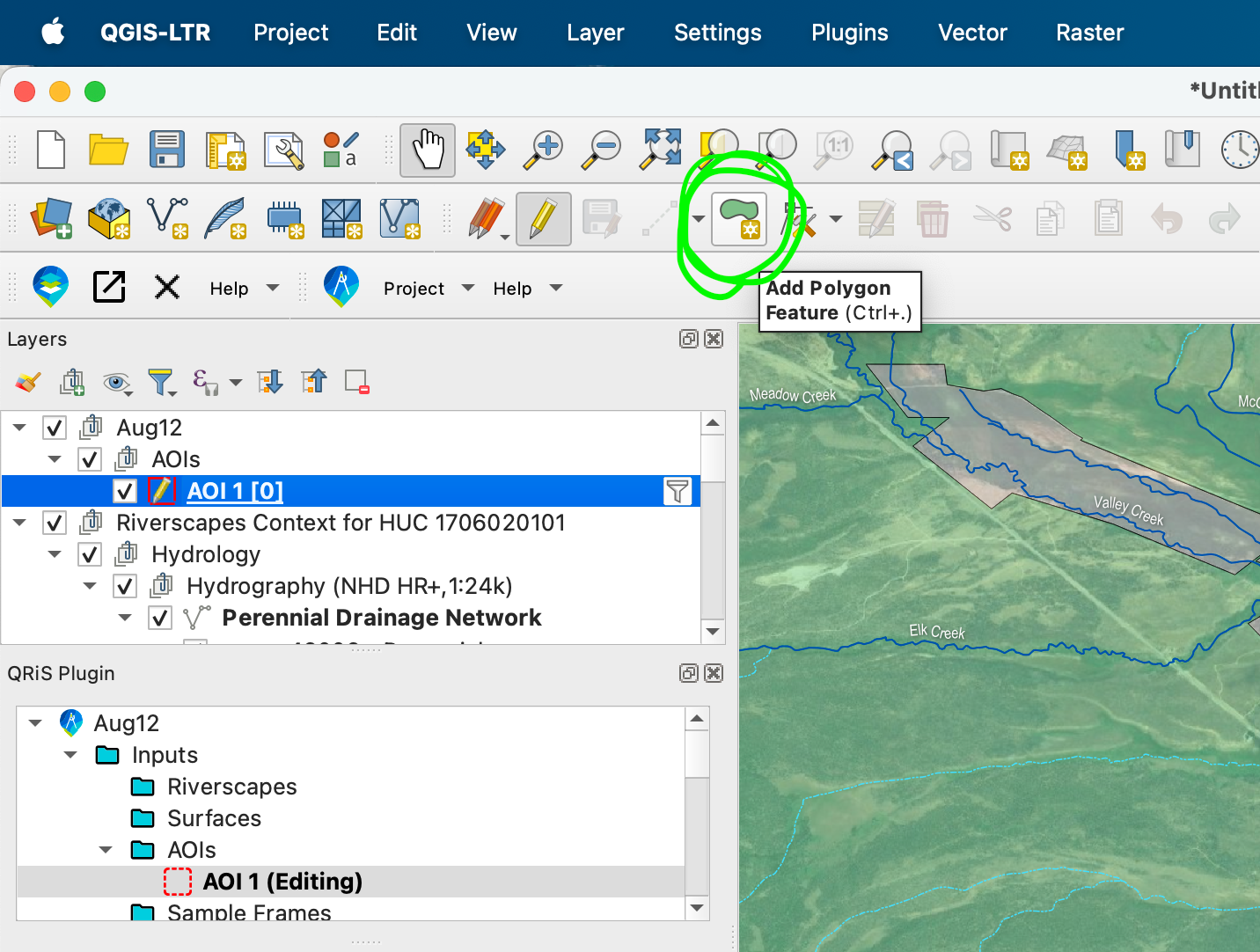
Task: Open Layer Styling panel paintbrush icon
Action: pyautogui.click(x=28, y=382)
